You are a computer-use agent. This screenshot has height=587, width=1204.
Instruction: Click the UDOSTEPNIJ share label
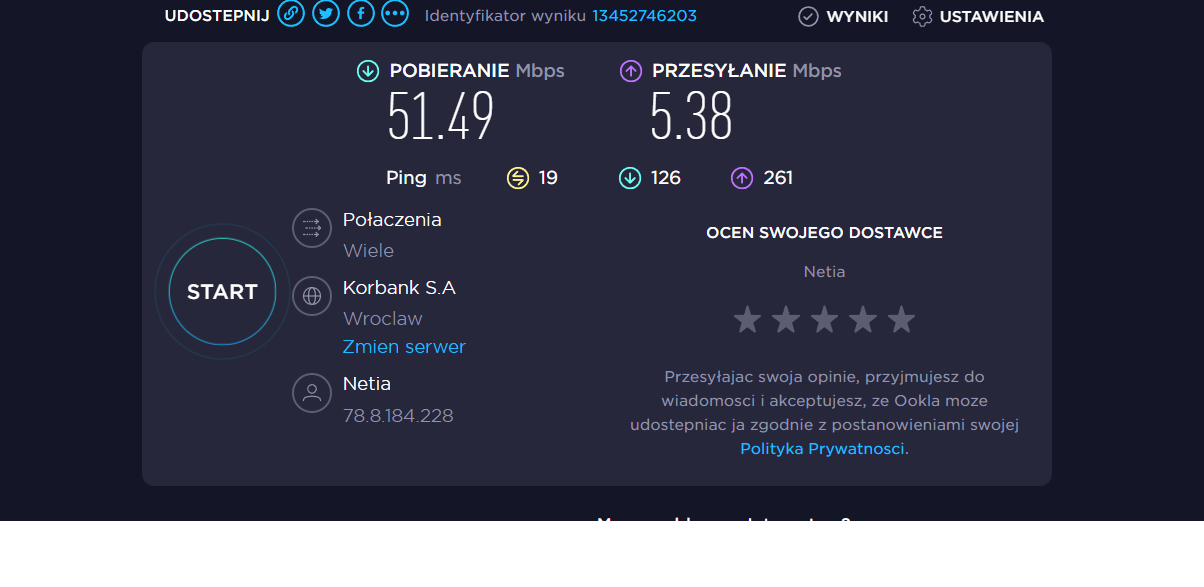pos(217,16)
